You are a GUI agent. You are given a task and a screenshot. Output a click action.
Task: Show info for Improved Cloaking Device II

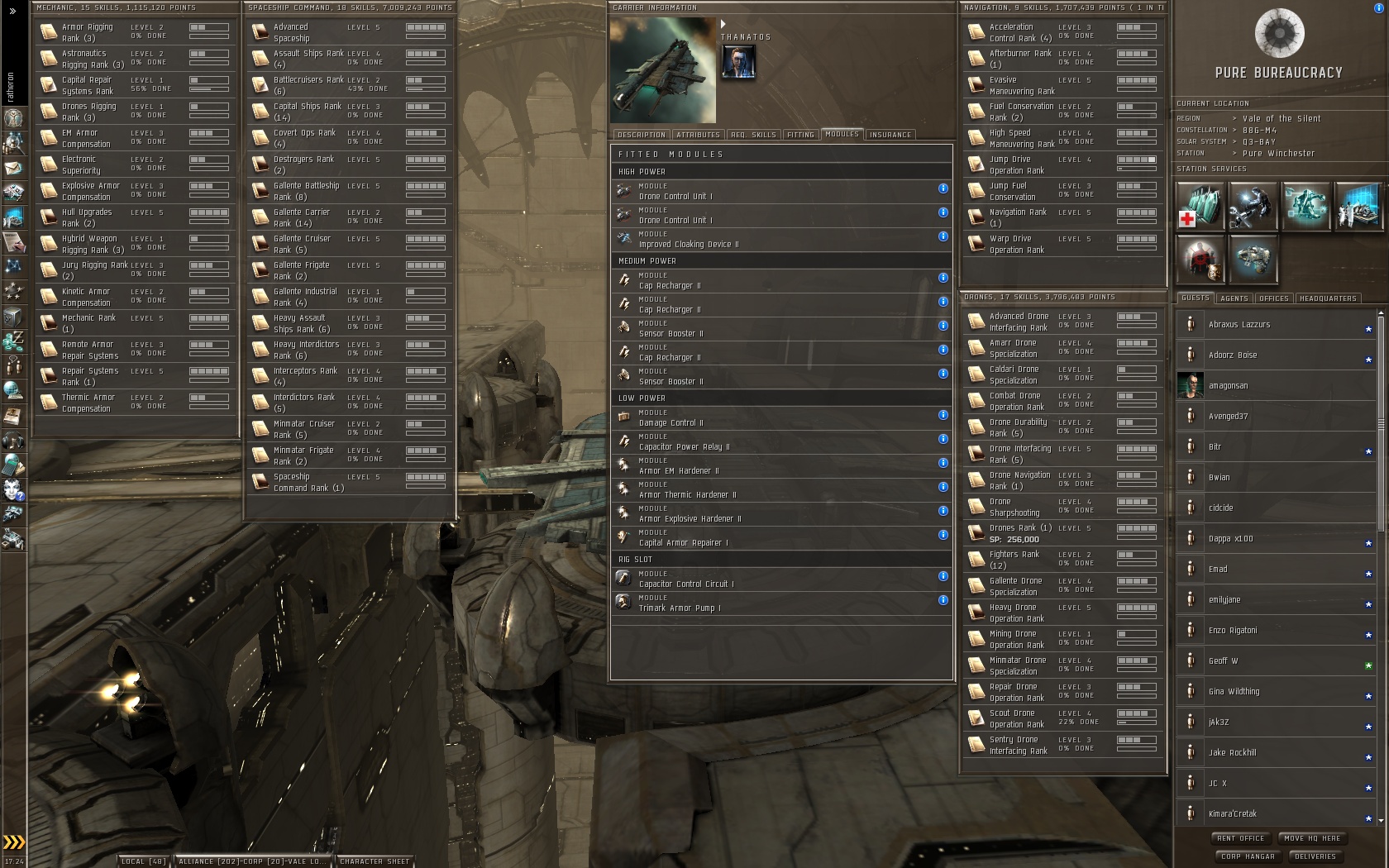click(943, 236)
